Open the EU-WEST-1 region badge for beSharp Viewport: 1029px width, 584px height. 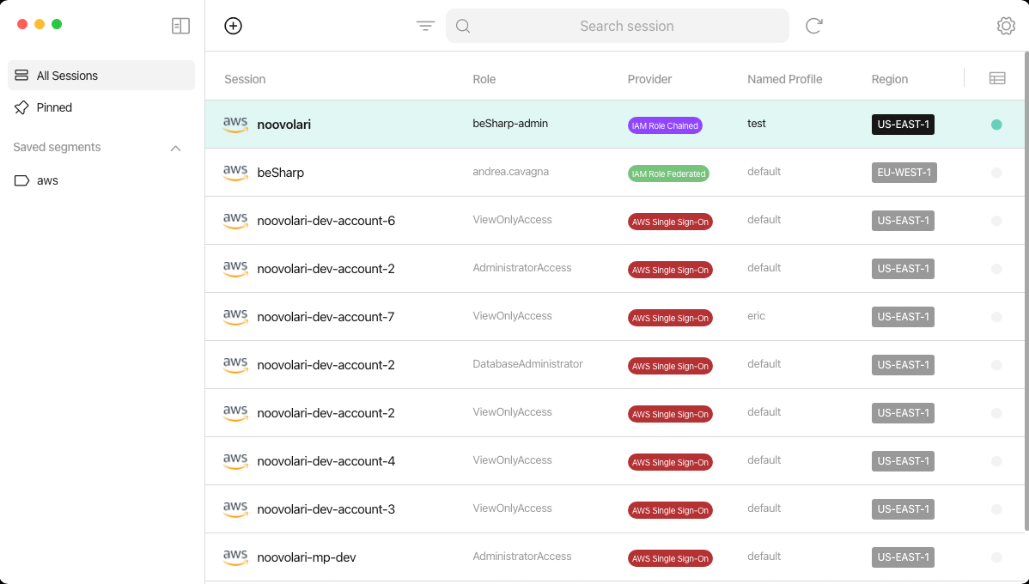[903, 172]
